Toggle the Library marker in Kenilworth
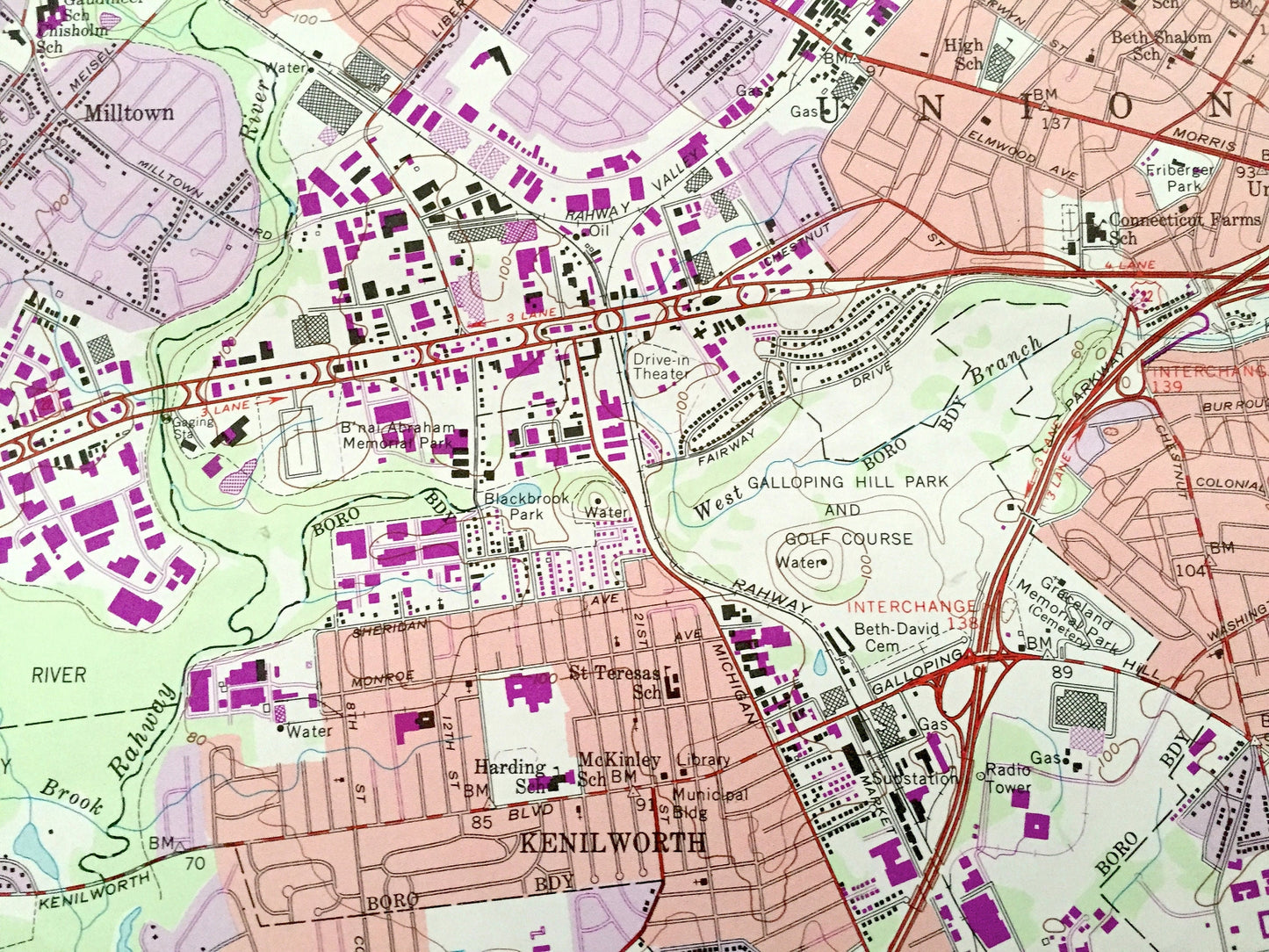The height and width of the screenshot is (952, 1269). point(703,760)
